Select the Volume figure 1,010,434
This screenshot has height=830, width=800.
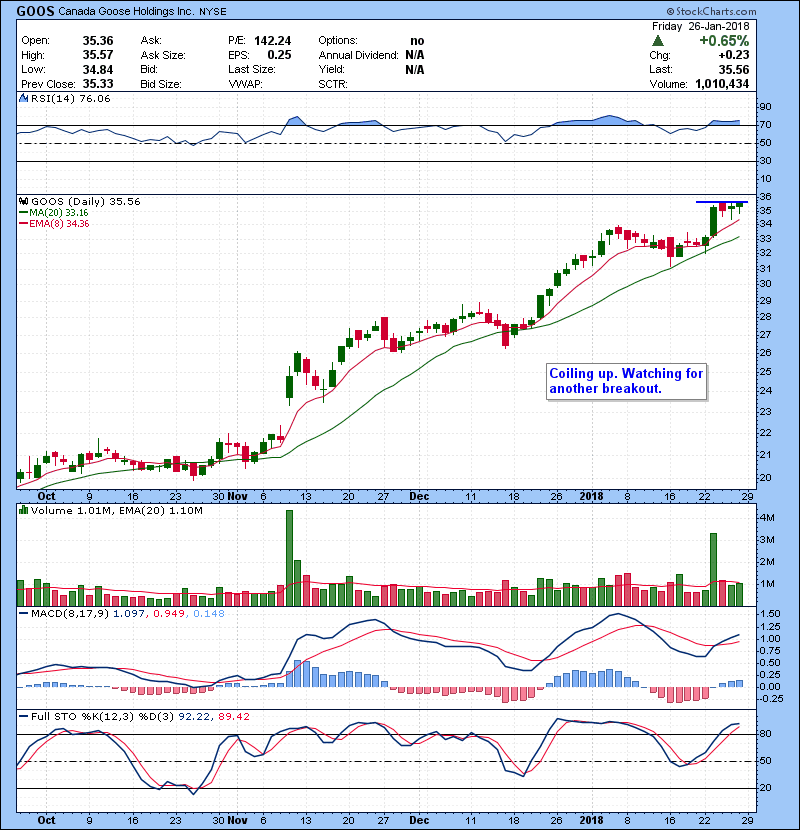[722, 84]
